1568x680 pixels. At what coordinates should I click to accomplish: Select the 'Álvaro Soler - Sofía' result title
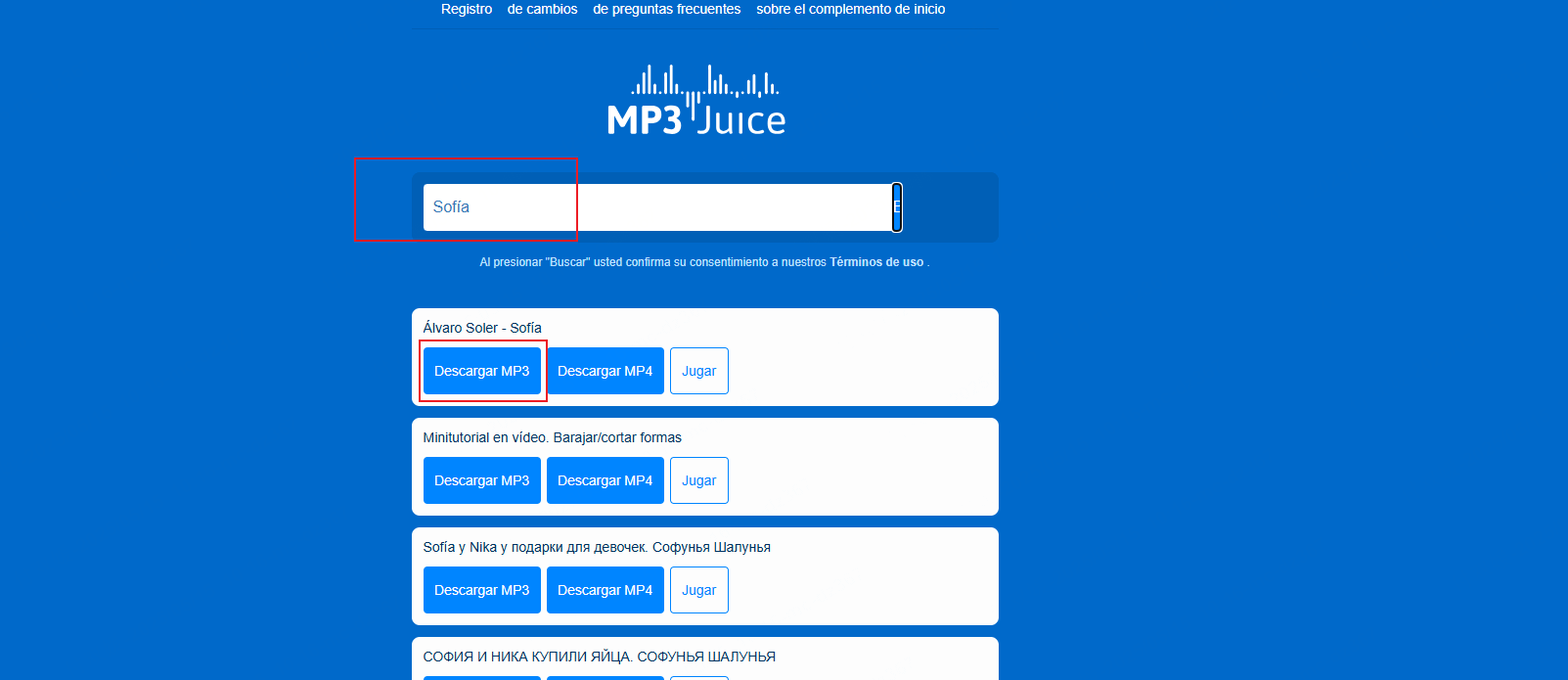[x=482, y=328]
